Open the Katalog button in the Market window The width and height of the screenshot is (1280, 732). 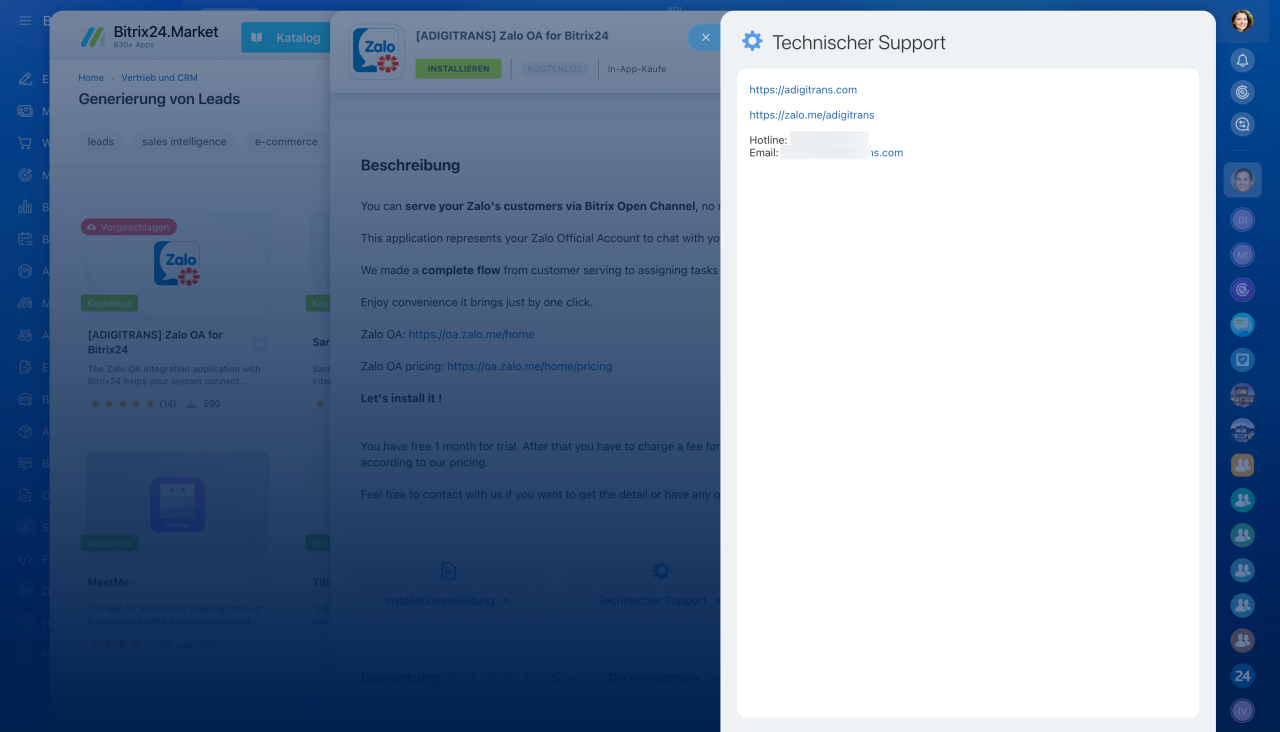click(286, 37)
